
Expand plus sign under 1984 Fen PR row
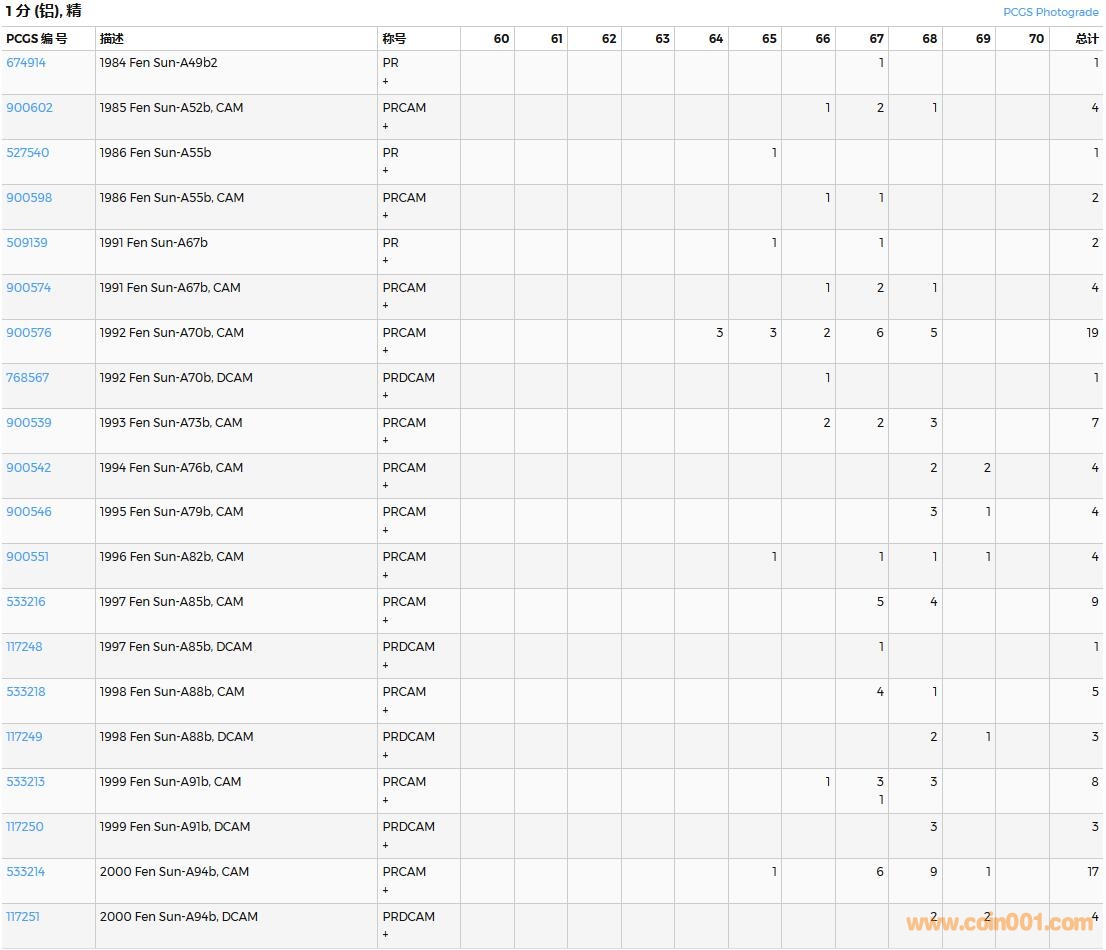coord(386,81)
